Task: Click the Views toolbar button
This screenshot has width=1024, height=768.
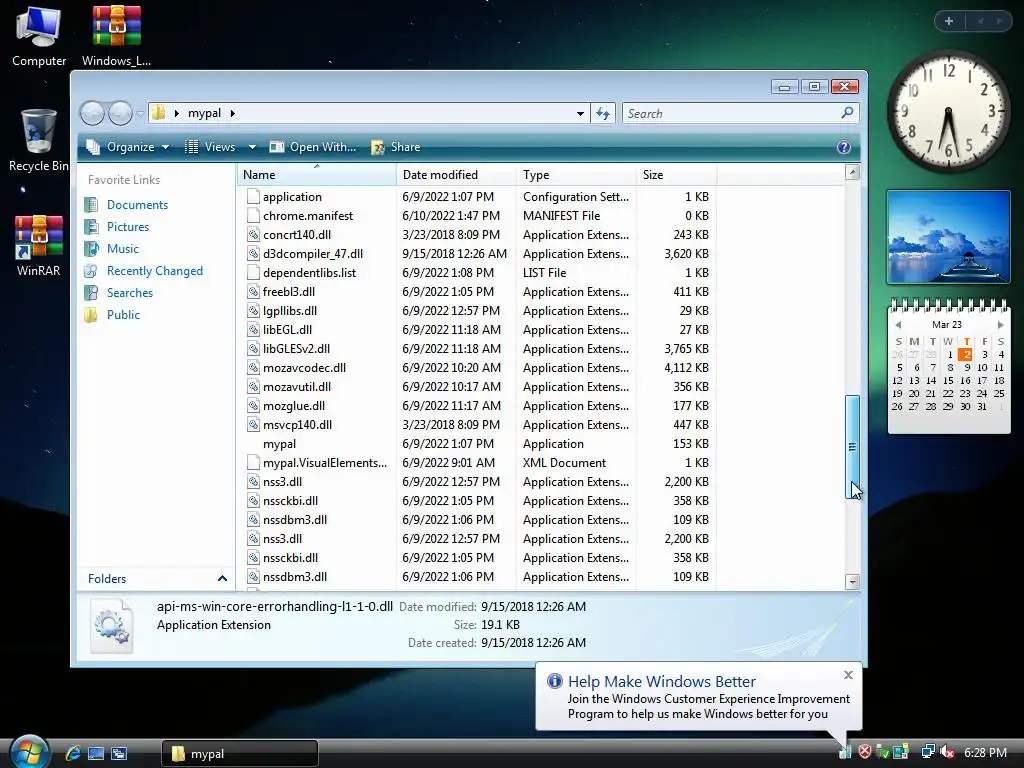Action: tap(211, 147)
